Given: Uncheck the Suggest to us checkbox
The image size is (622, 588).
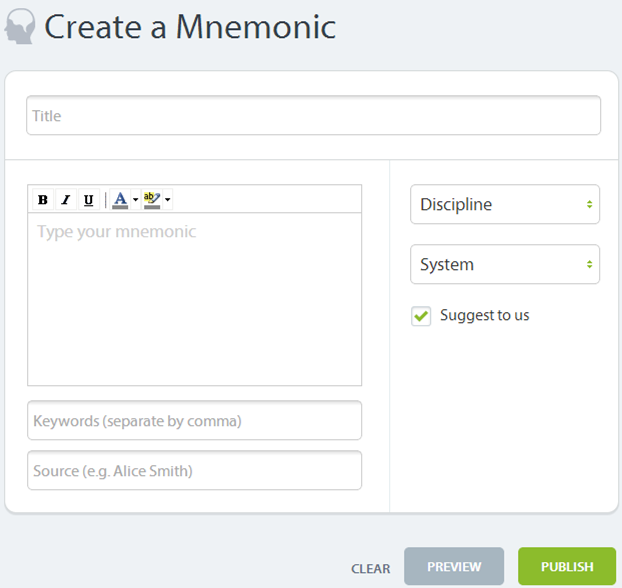Looking at the screenshot, I should click(x=421, y=316).
